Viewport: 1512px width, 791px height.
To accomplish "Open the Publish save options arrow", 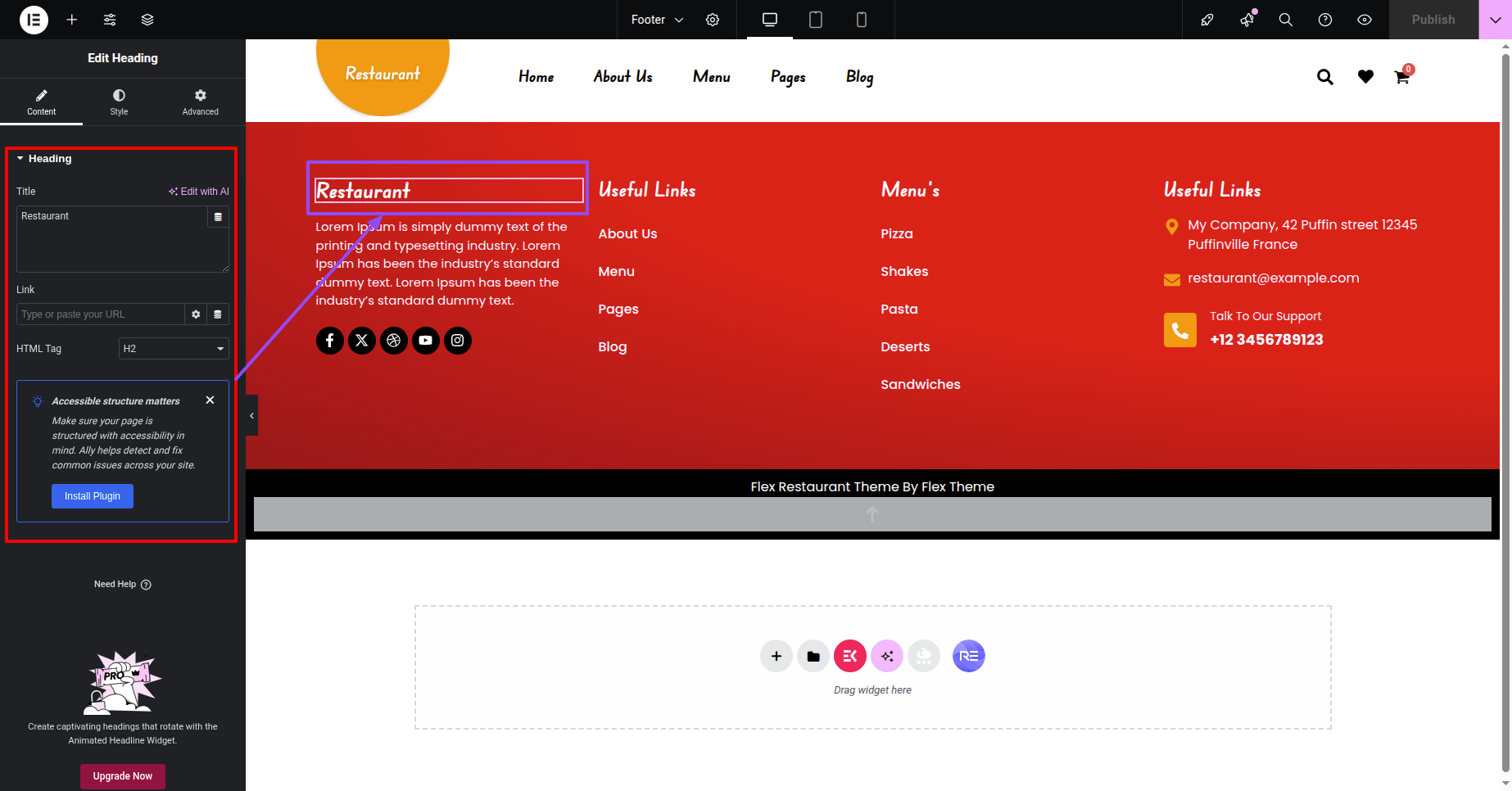I will pyautogui.click(x=1495, y=20).
